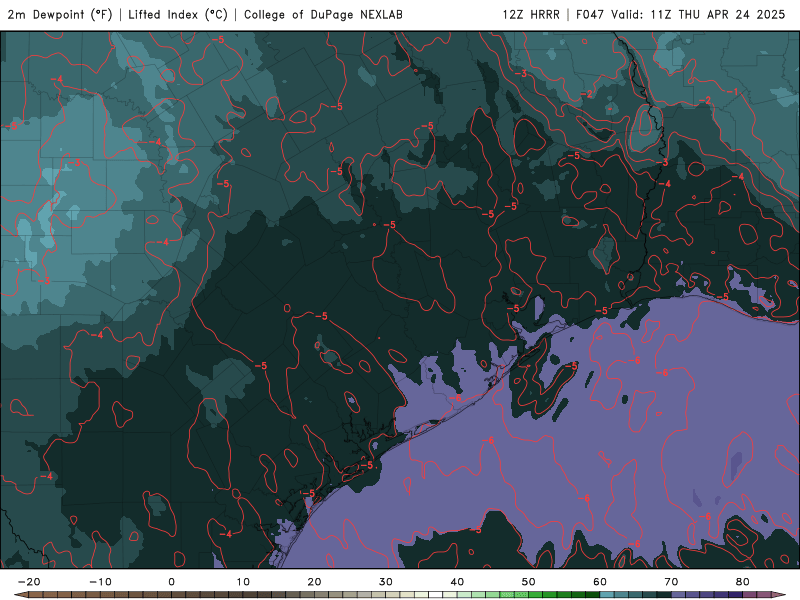The height and width of the screenshot is (600, 800).
Task: Click the 0 label on the color scale
Action: point(171,582)
